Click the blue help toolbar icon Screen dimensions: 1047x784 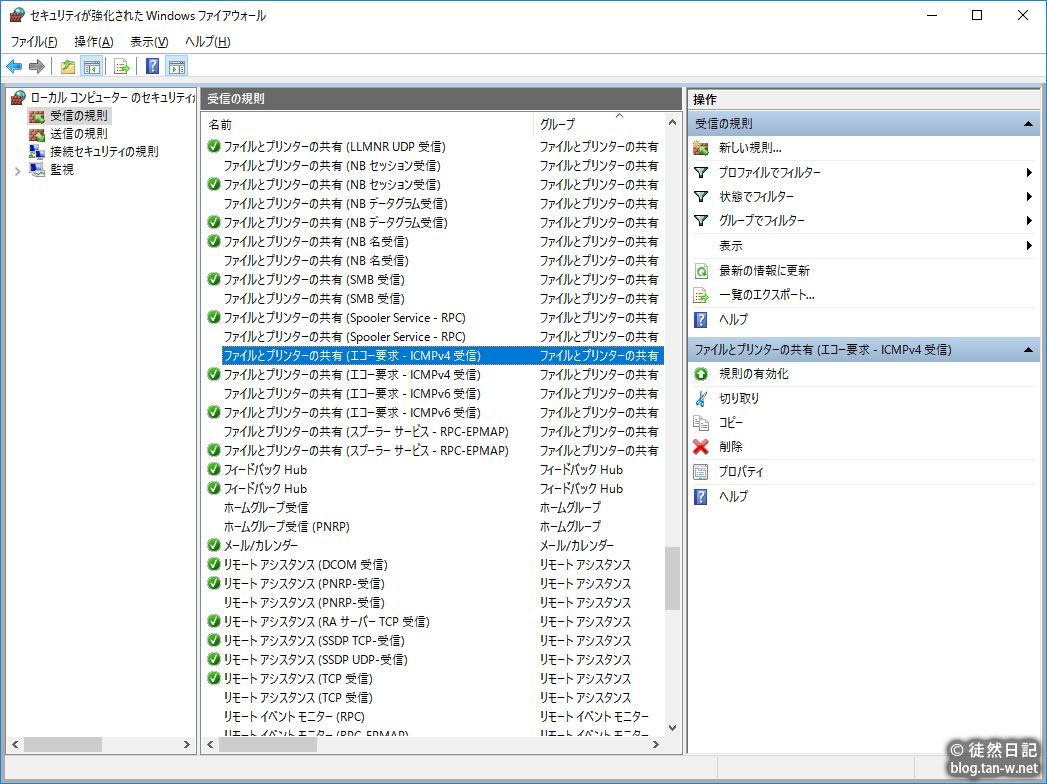coord(152,67)
